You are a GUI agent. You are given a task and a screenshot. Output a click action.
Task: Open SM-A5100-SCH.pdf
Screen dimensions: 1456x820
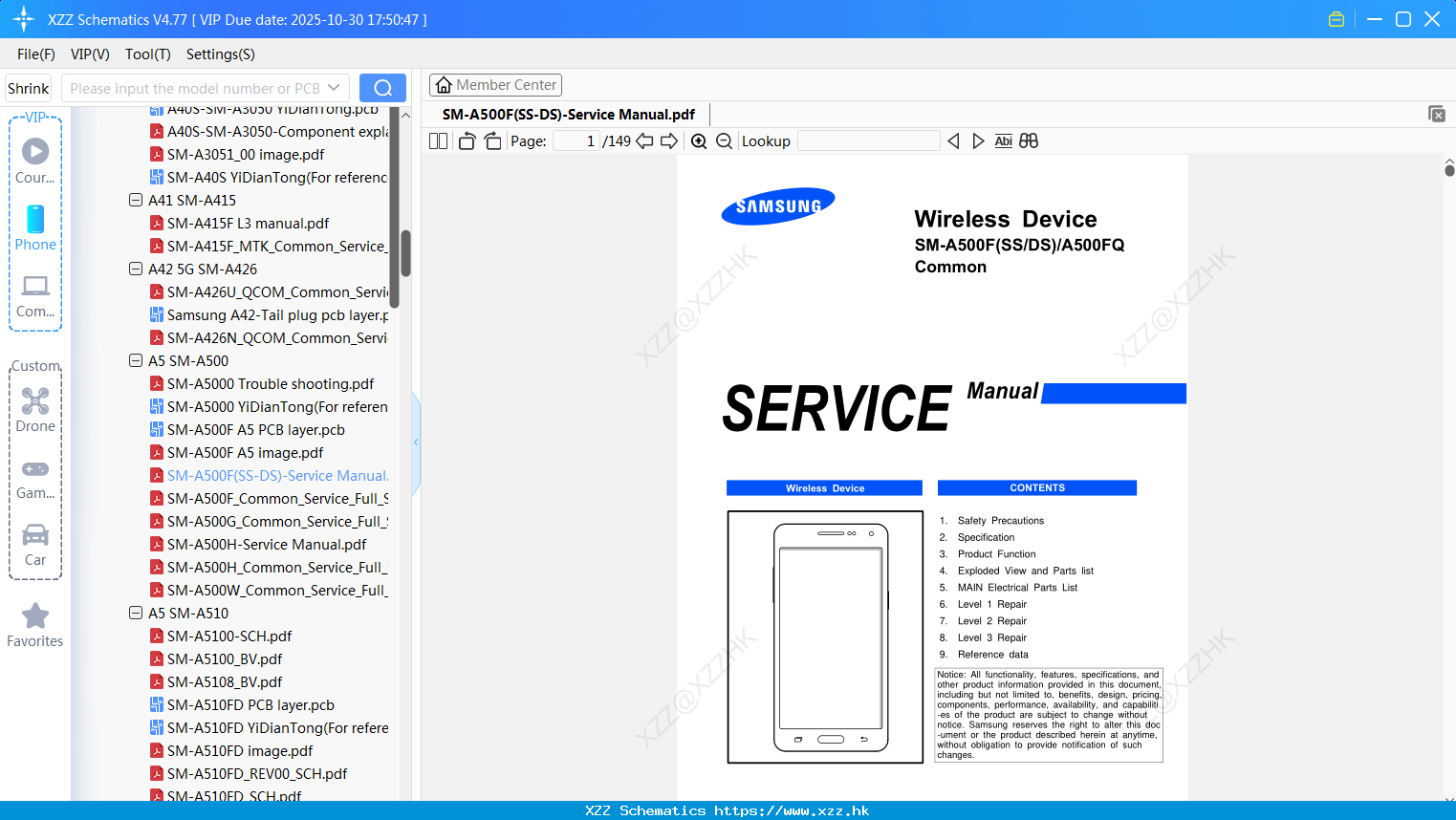pos(221,637)
